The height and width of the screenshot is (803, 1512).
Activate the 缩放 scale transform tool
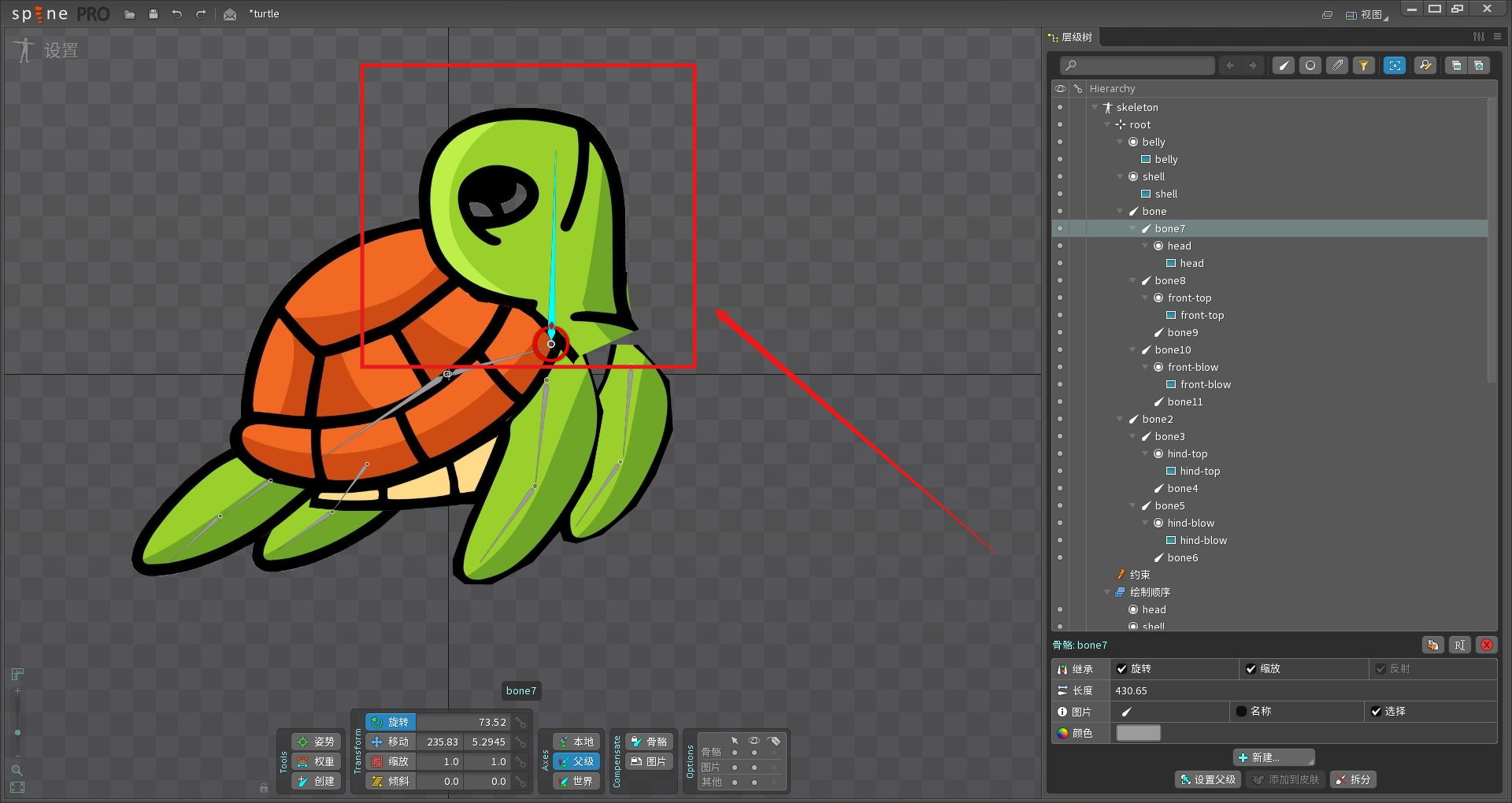391,761
